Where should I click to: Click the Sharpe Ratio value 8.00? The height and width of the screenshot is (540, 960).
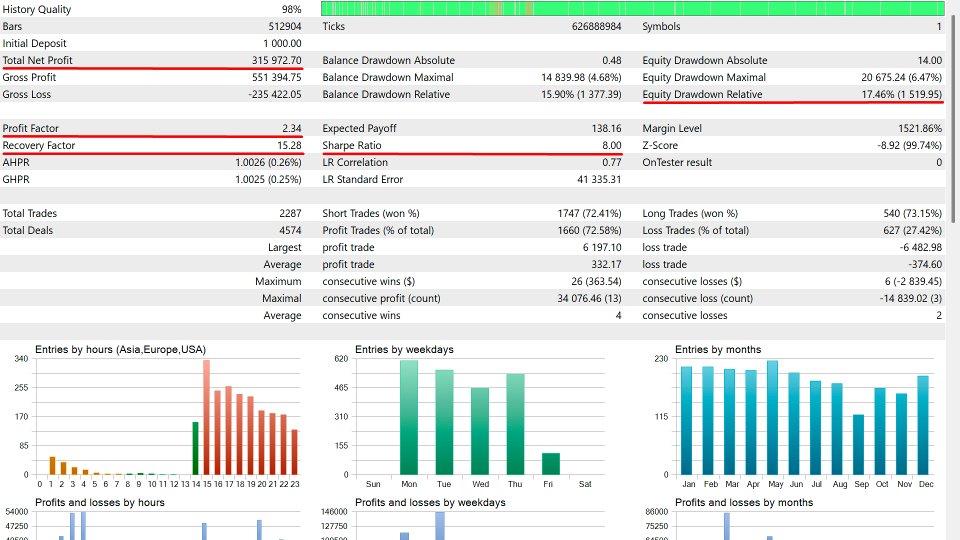(611, 145)
